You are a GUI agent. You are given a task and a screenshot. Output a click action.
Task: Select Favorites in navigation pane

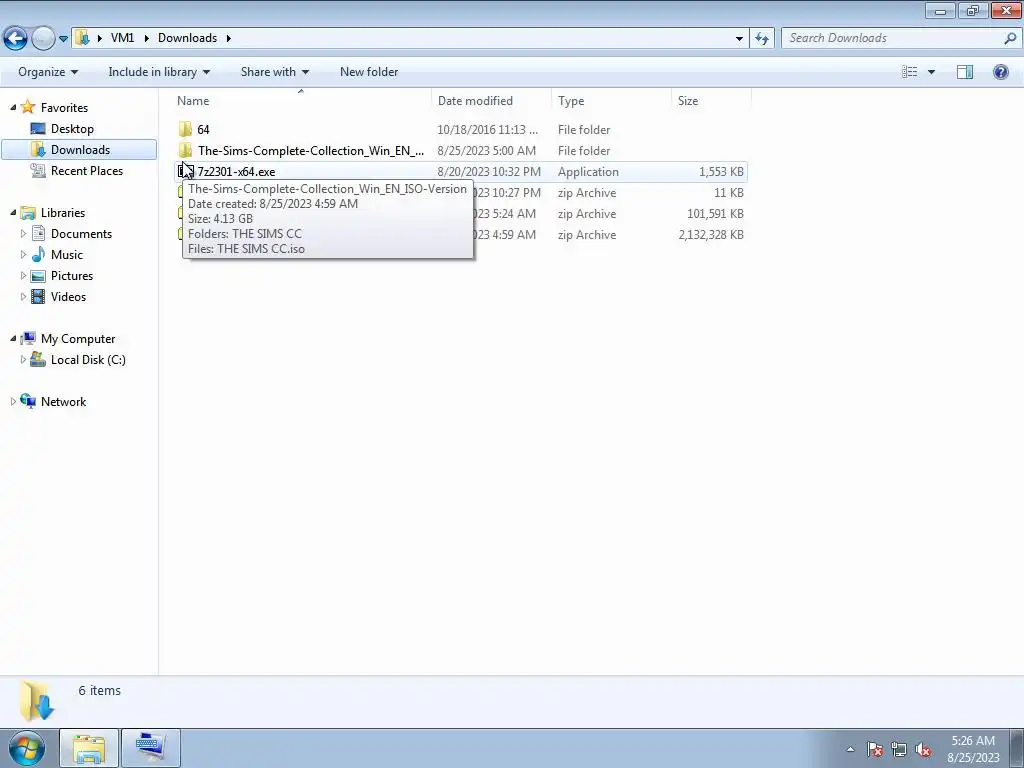click(64, 108)
